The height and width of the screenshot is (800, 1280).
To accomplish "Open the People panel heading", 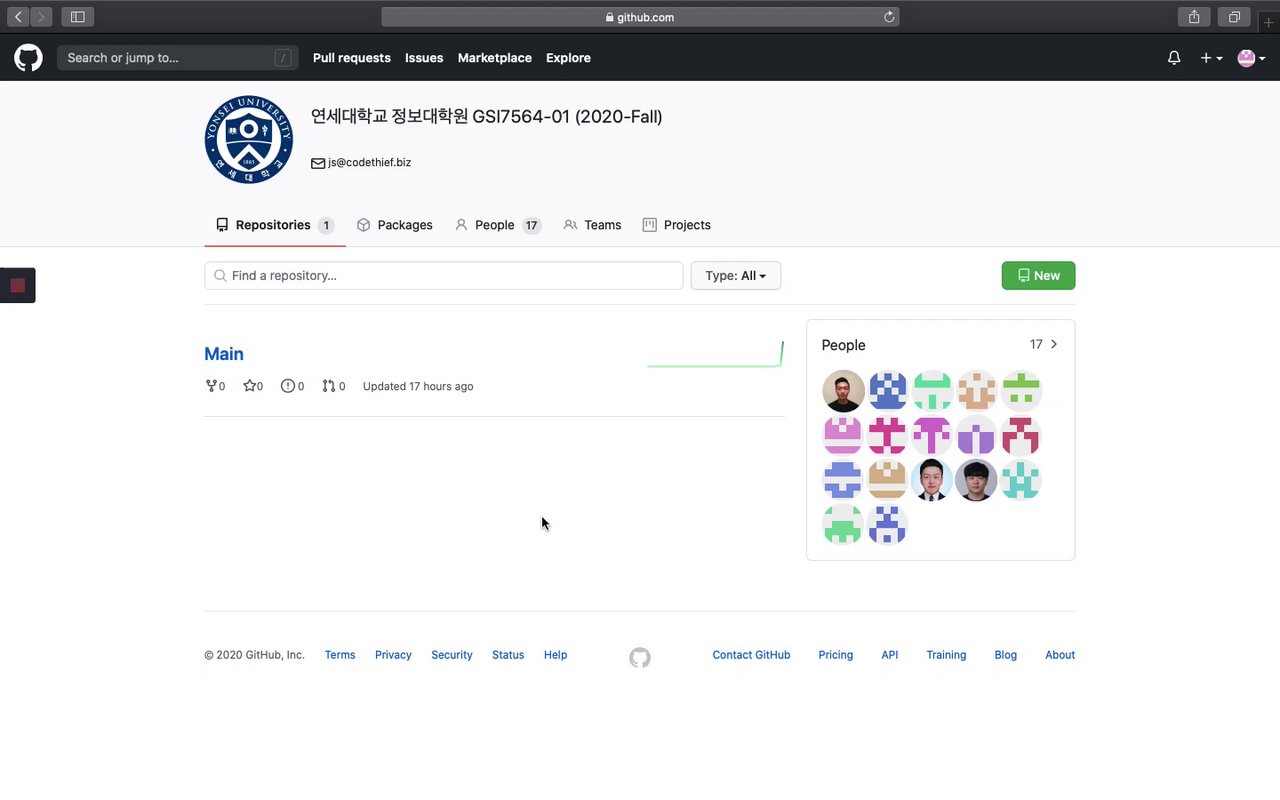I will [843, 345].
